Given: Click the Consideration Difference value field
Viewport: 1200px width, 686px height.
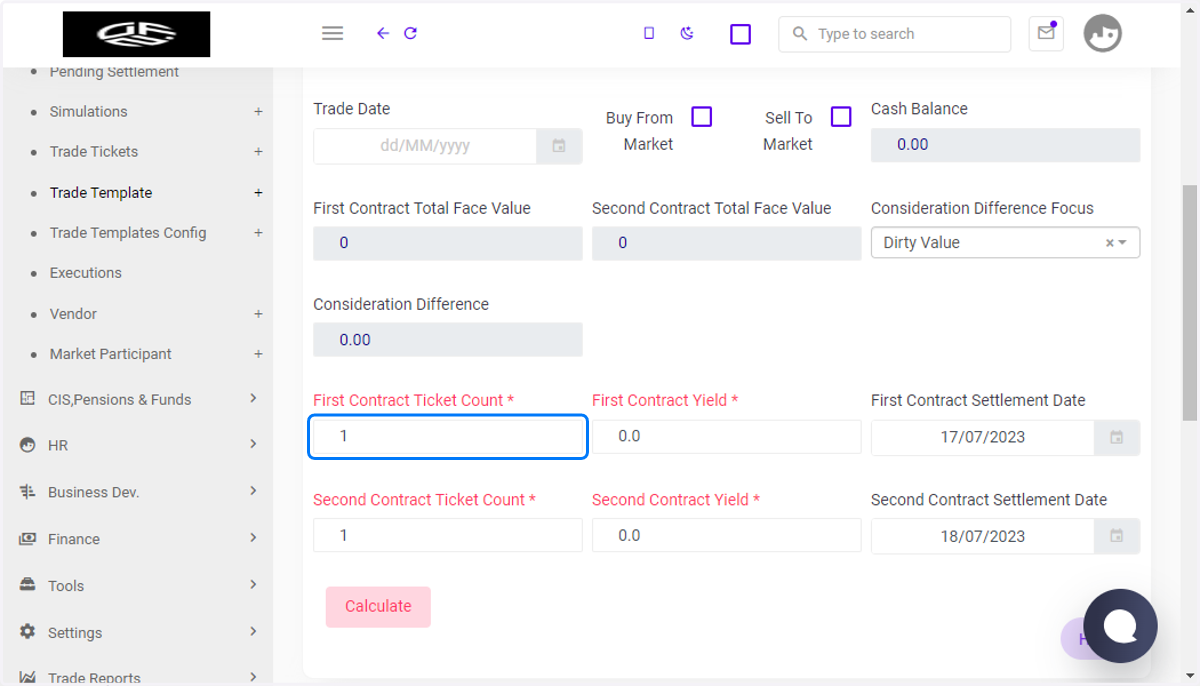Looking at the screenshot, I should (x=448, y=340).
